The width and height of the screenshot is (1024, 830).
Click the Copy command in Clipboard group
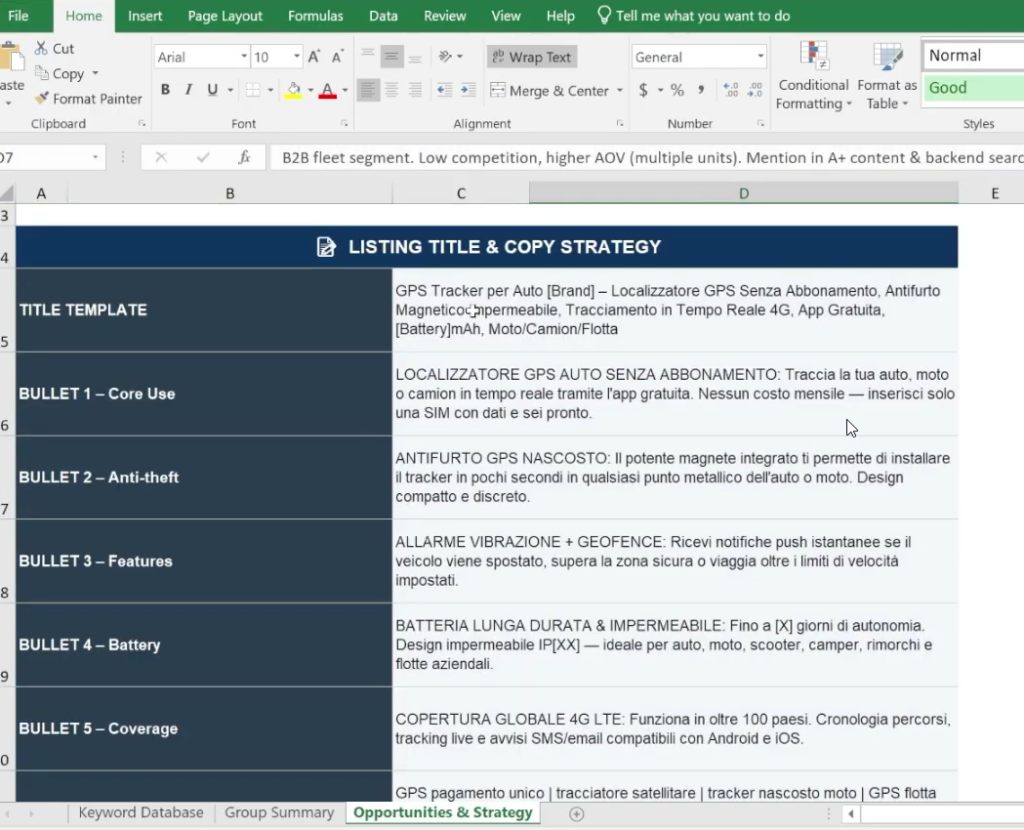click(59, 74)
